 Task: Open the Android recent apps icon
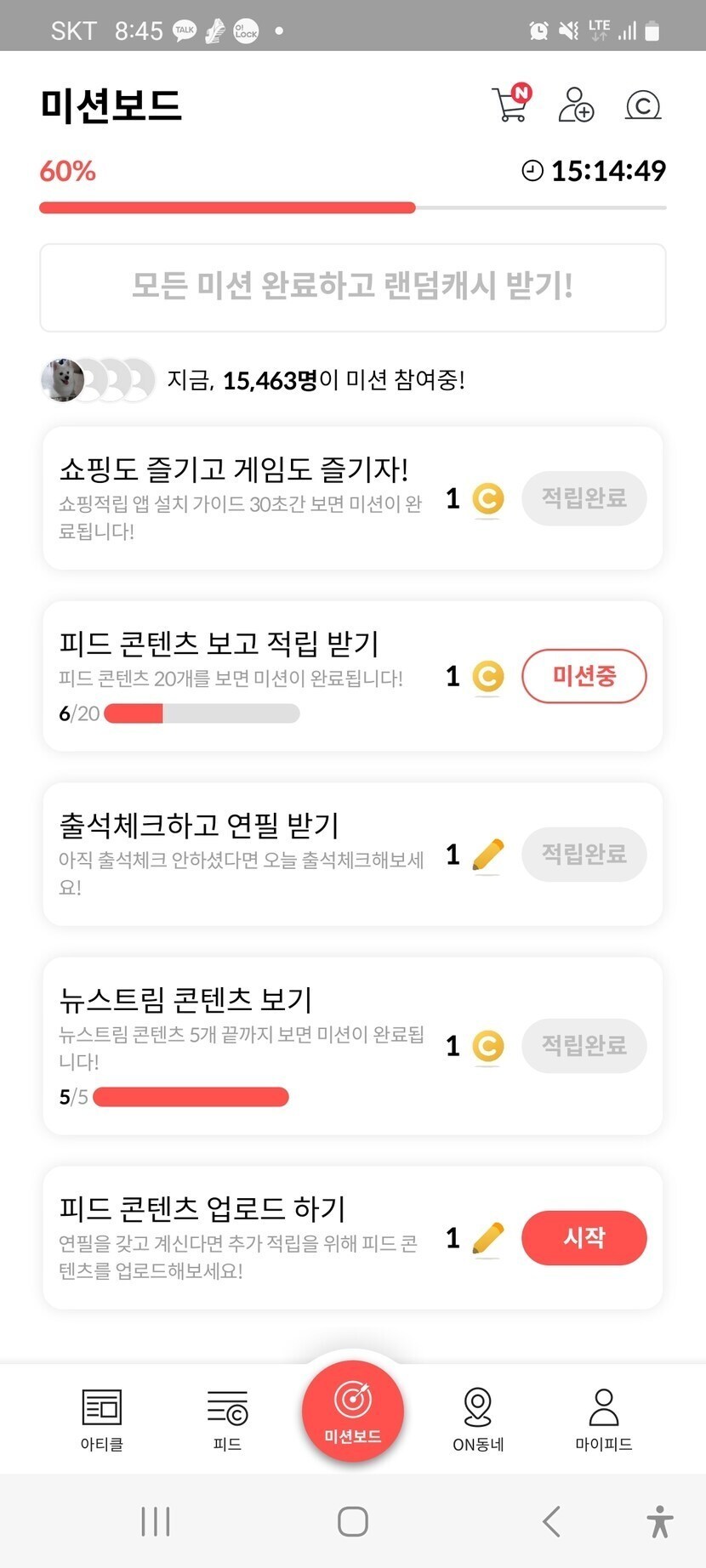(156, 1521)
